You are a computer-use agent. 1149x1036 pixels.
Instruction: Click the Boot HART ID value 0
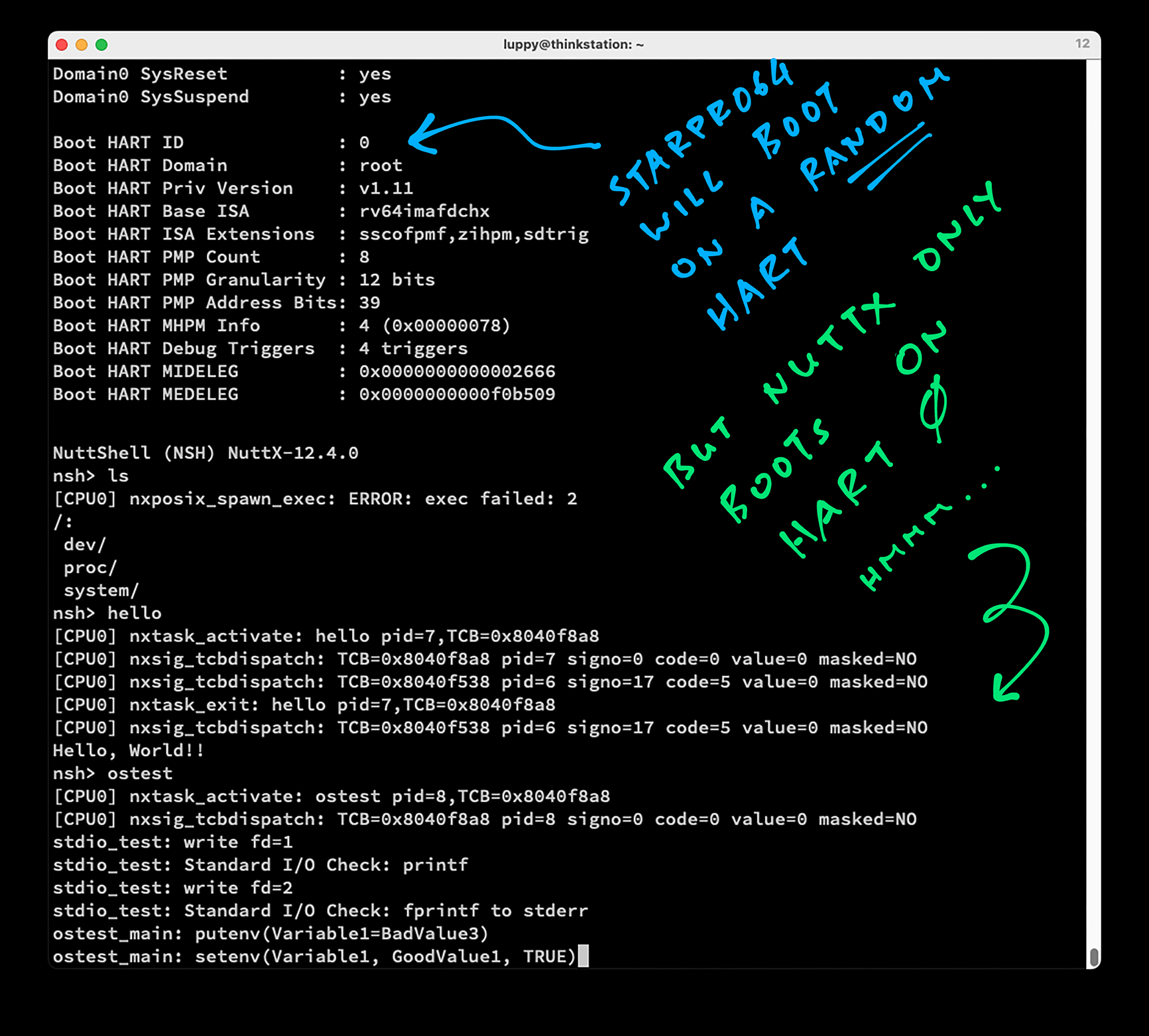pos(364,143)
